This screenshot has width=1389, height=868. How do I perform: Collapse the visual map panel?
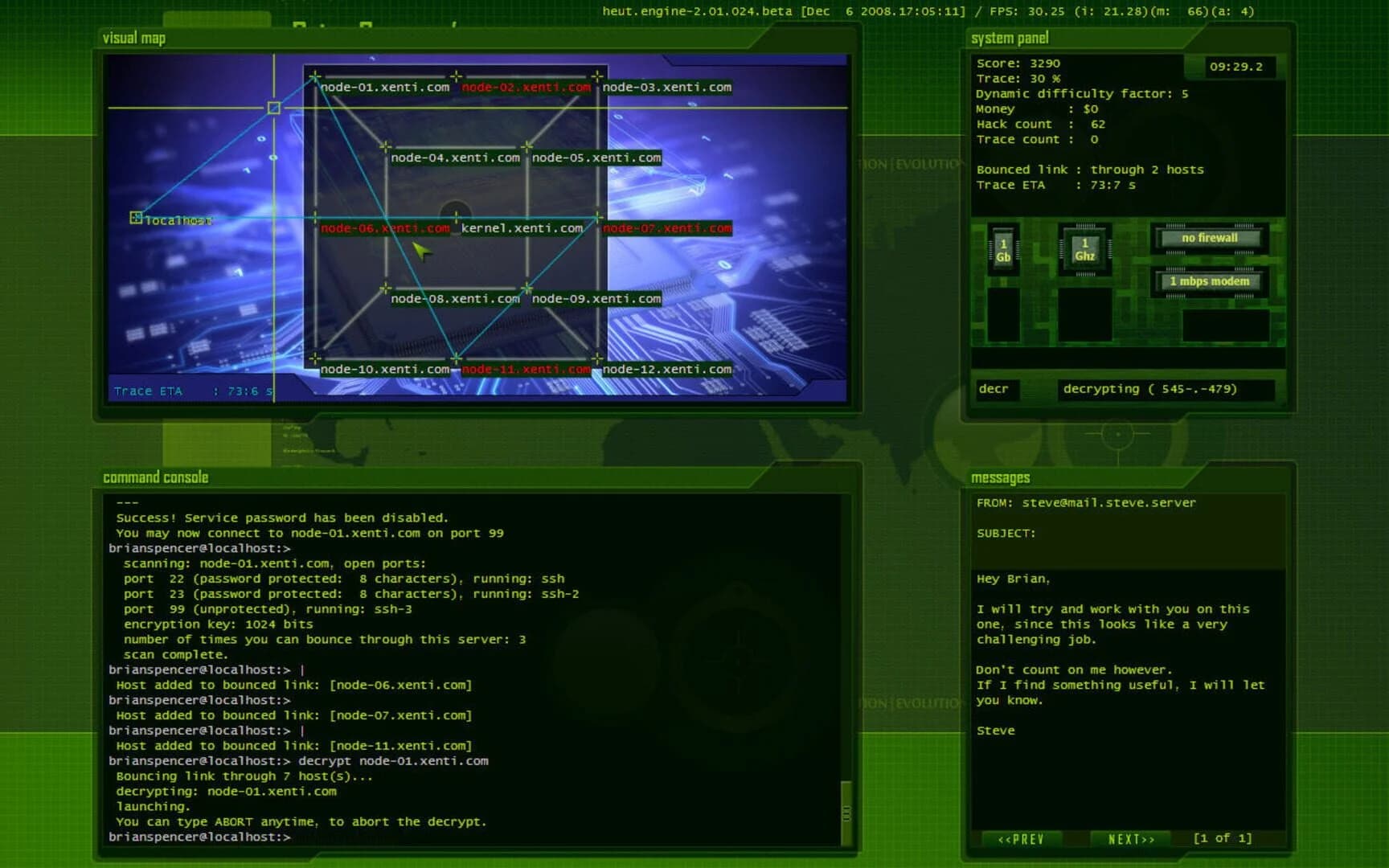[134, 38]
